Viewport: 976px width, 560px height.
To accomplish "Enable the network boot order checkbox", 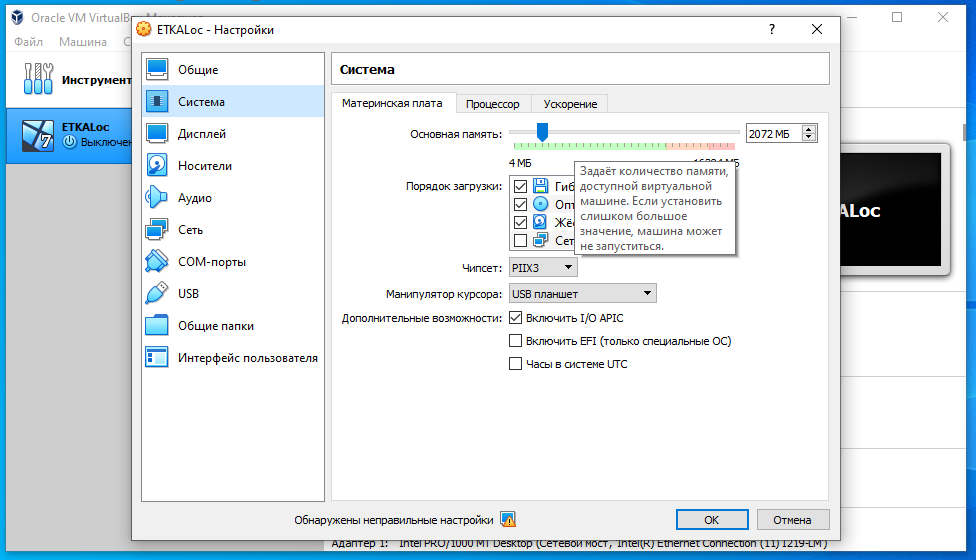I will pyautogui.click(x=520, y=240).
